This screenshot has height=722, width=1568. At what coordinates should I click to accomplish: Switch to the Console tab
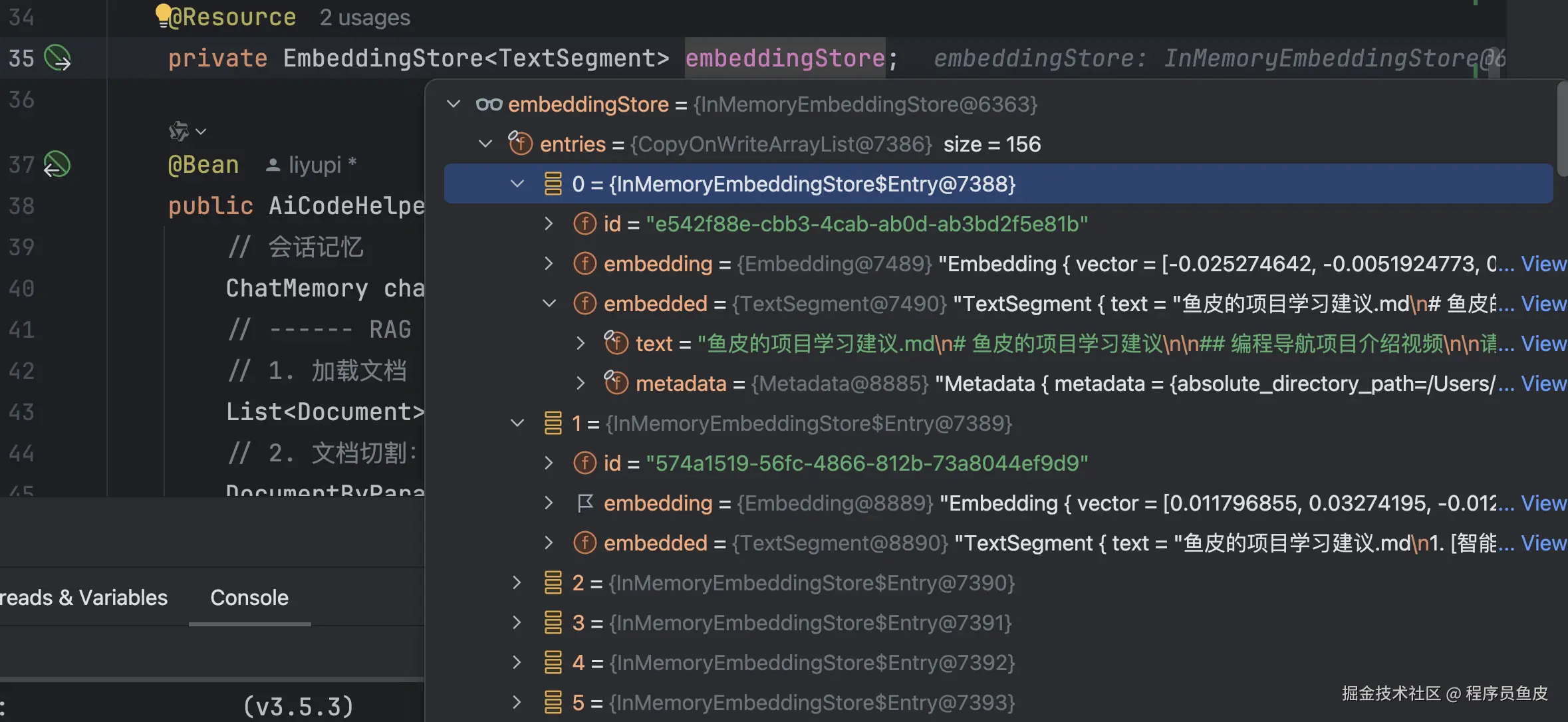click(249, 598)
